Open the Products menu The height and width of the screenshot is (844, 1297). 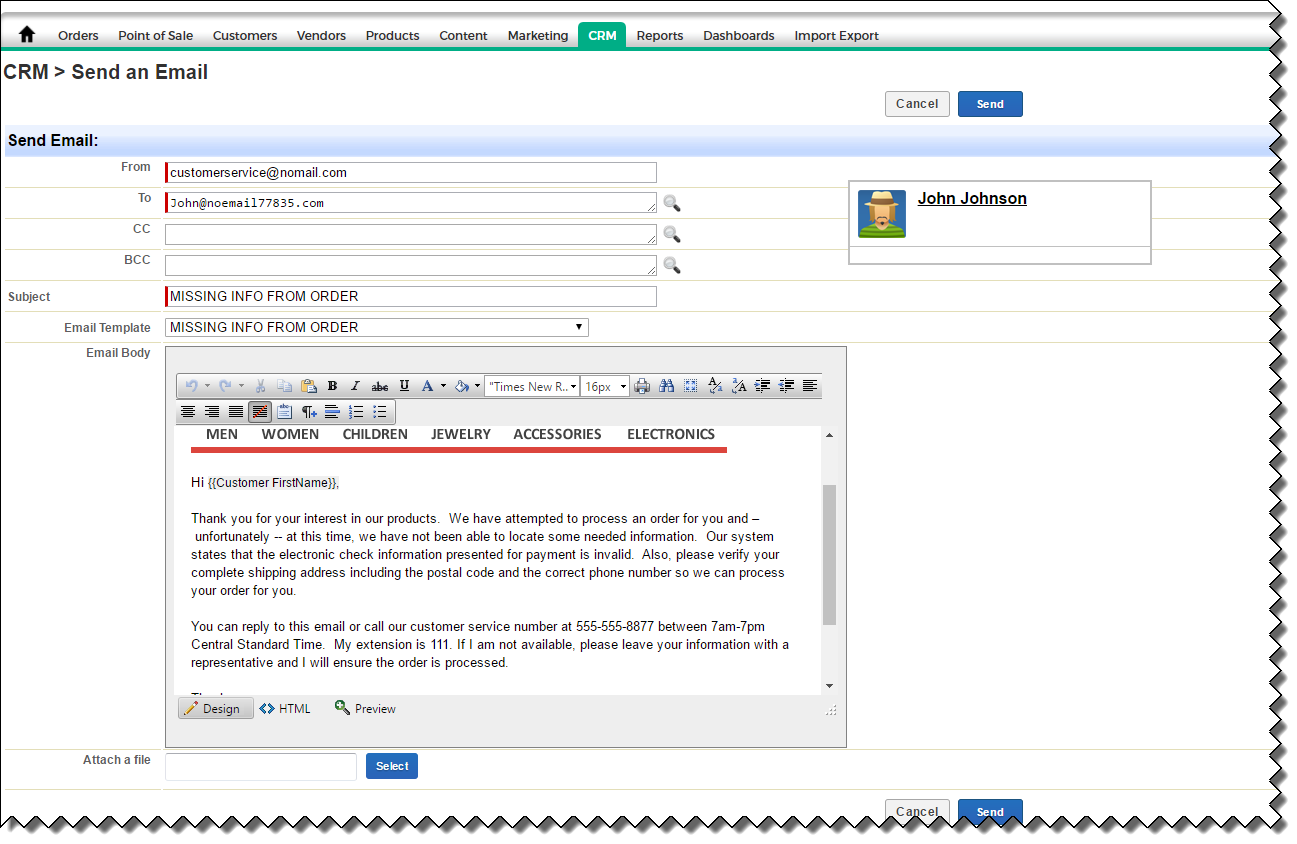click(392, 35)
